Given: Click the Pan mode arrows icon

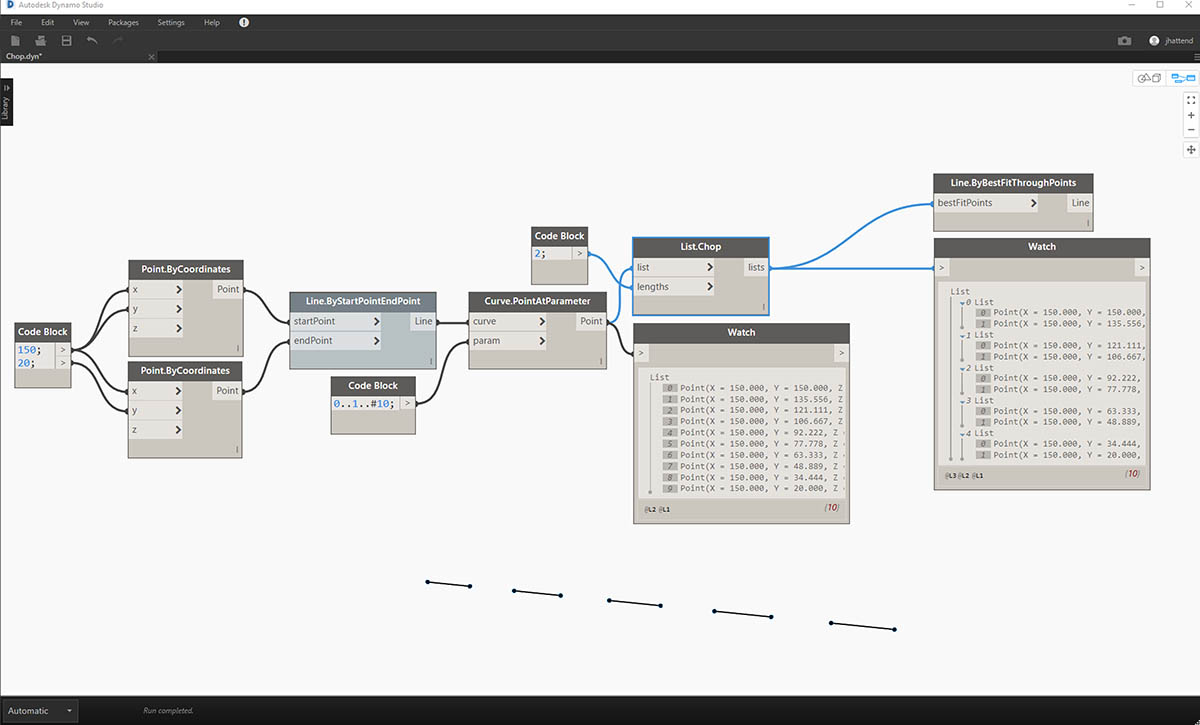Looking at the screenshot, I should (1191, 150).
